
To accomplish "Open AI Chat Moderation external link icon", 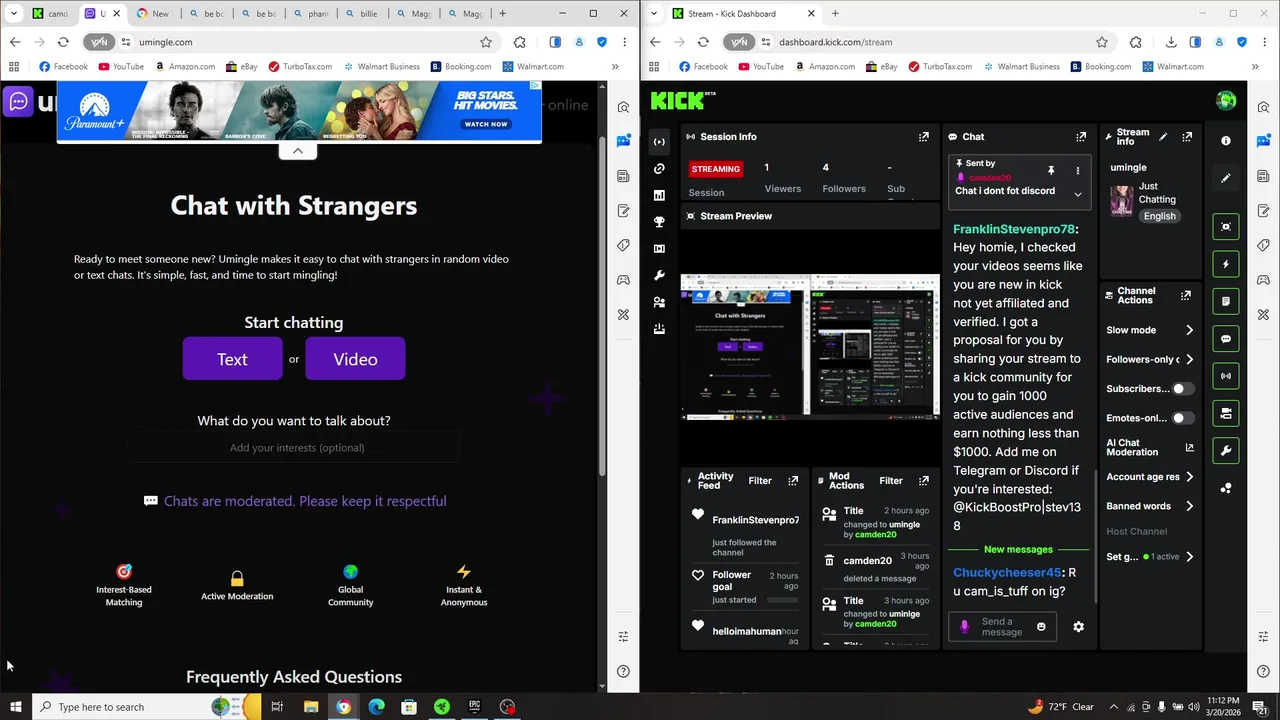I will [1189, 448].
